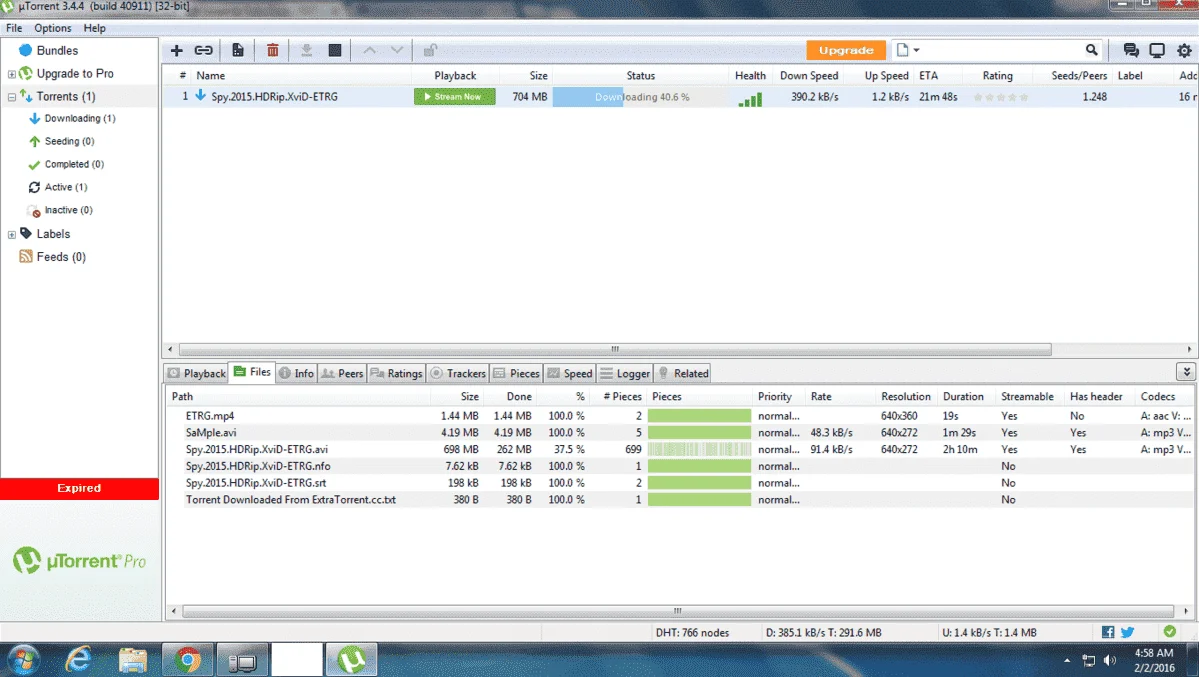Image resolution: width=1199 pixels, height=677 pixels.
Task: Click the orange Upgrade button
Action: coord(846,50)
